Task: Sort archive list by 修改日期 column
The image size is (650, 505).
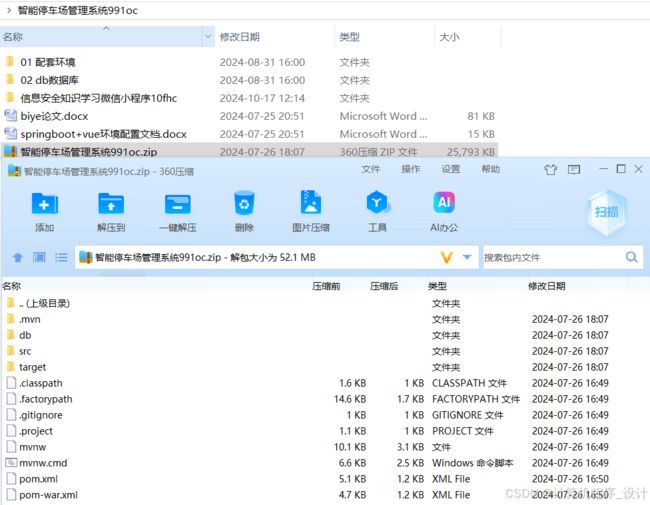Action: tap(546, 286)
